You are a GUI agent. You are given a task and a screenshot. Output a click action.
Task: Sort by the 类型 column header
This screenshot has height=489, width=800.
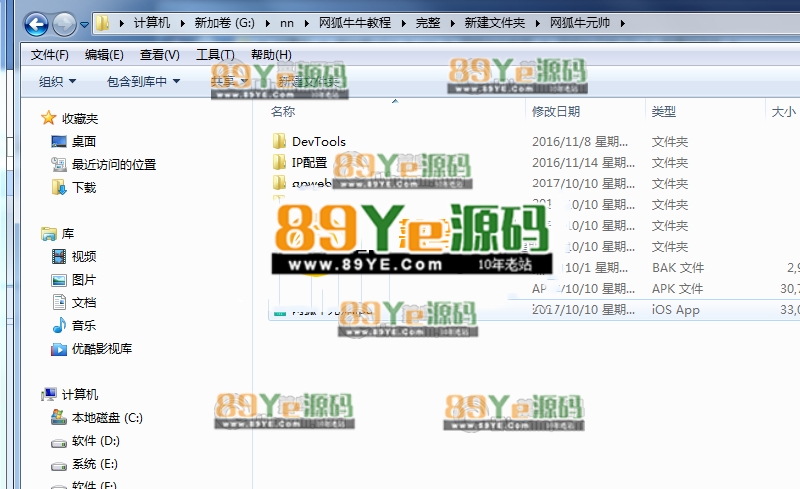click(x=663, y=111)
